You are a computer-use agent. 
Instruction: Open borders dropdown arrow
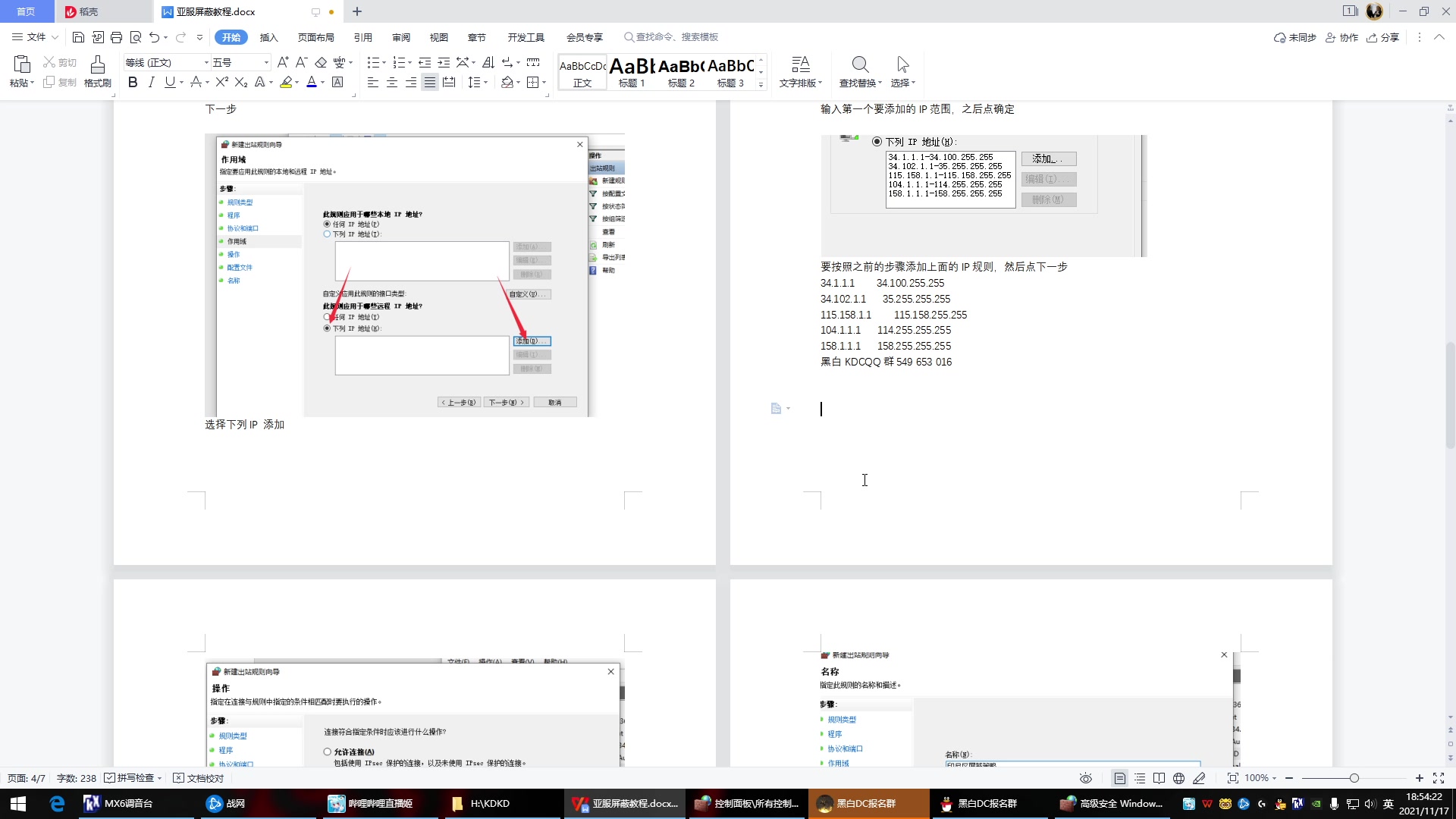[x=544, y=82]
